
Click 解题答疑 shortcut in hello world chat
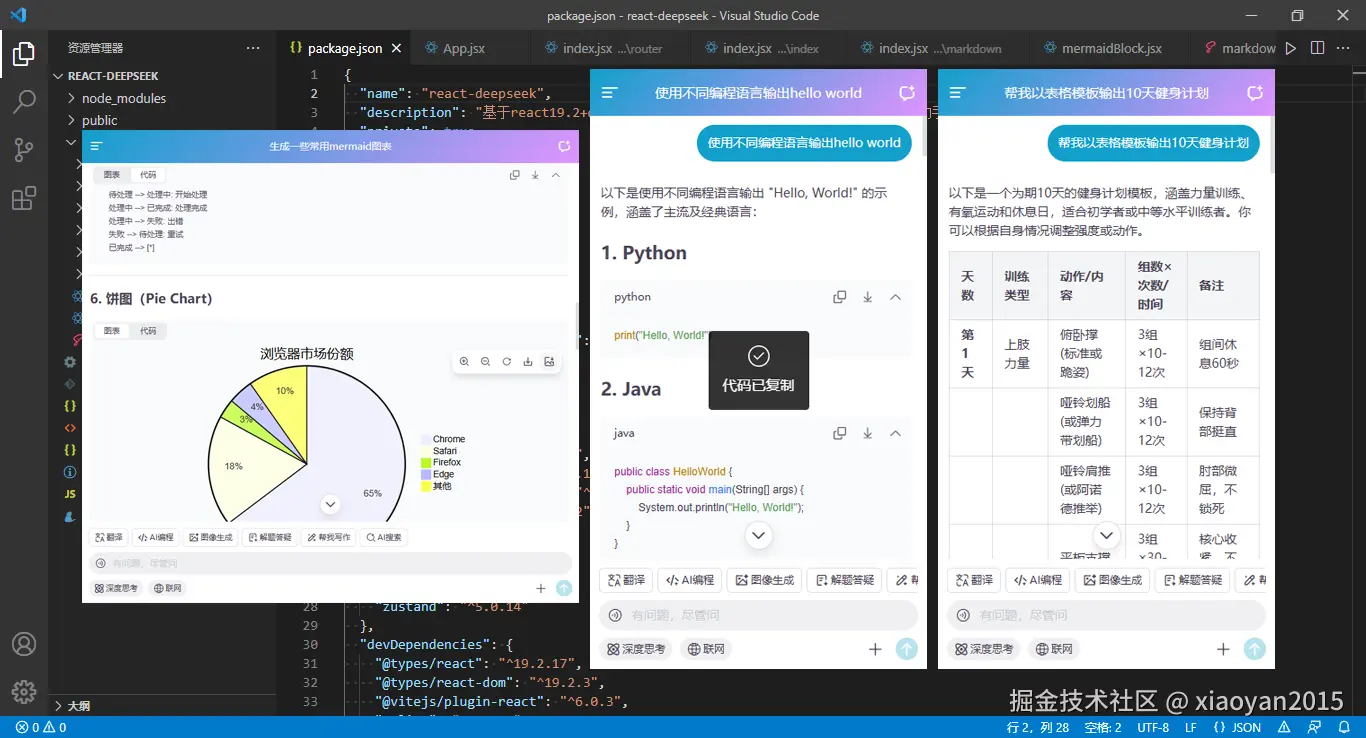click(845, 580)
